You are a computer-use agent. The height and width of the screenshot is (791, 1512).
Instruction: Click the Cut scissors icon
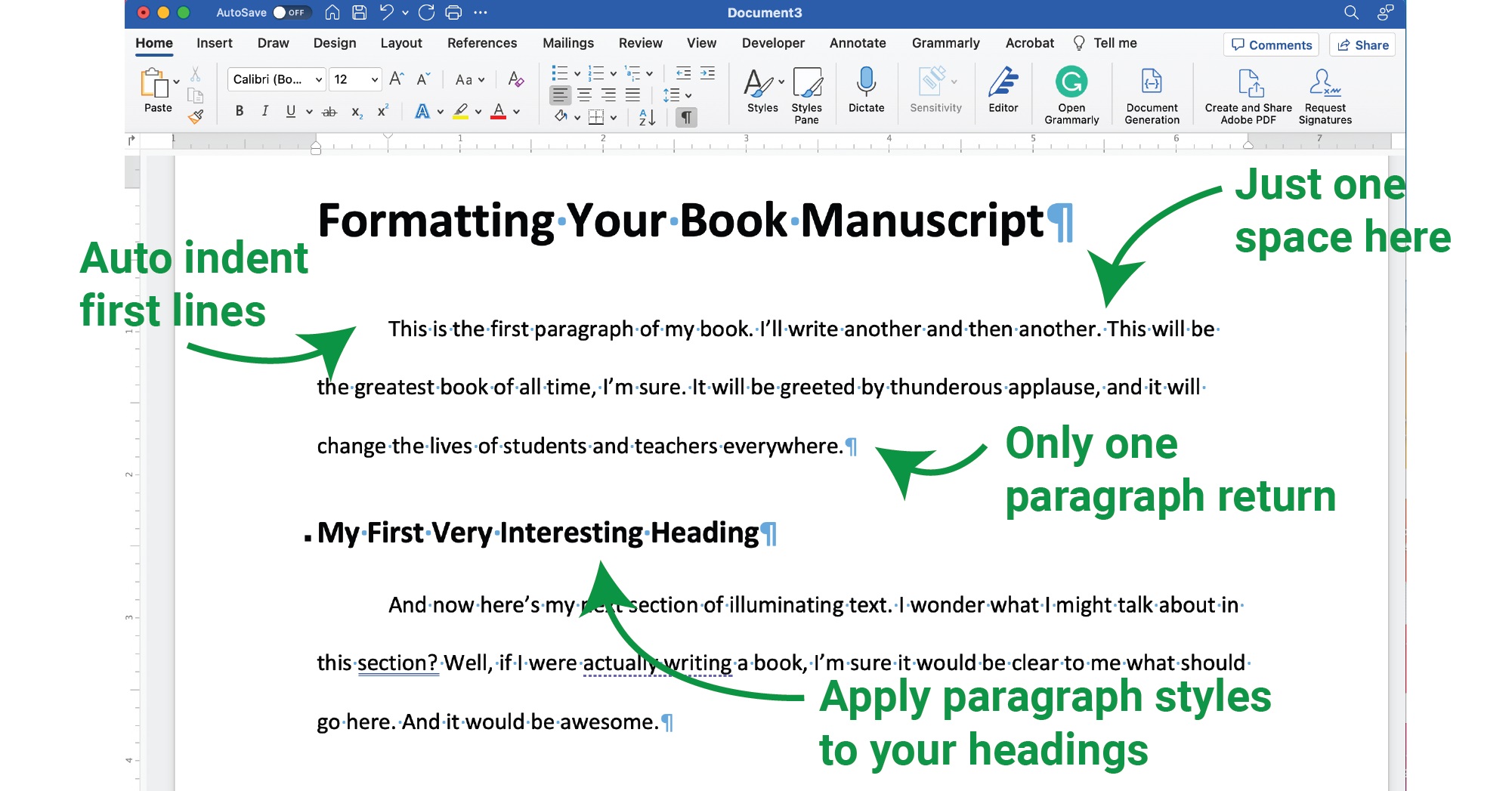coord(195,74)
